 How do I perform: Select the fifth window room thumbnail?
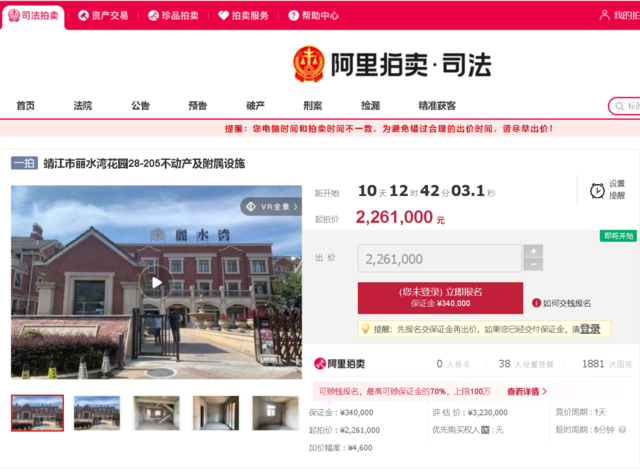tap(276, 413)
